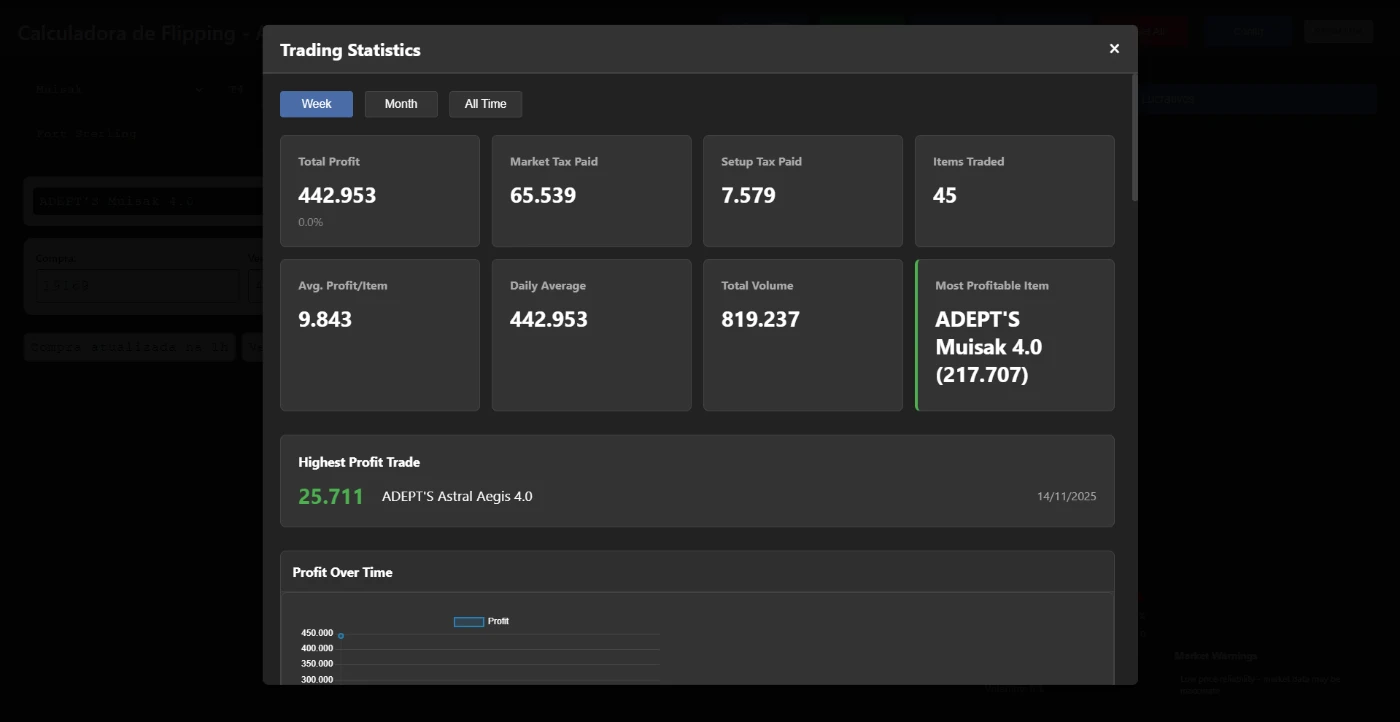Image resolution: width=1400 pixels, height=722 pixels.
Task: Select the Daily Average card
Action: [x=591, y=335]
